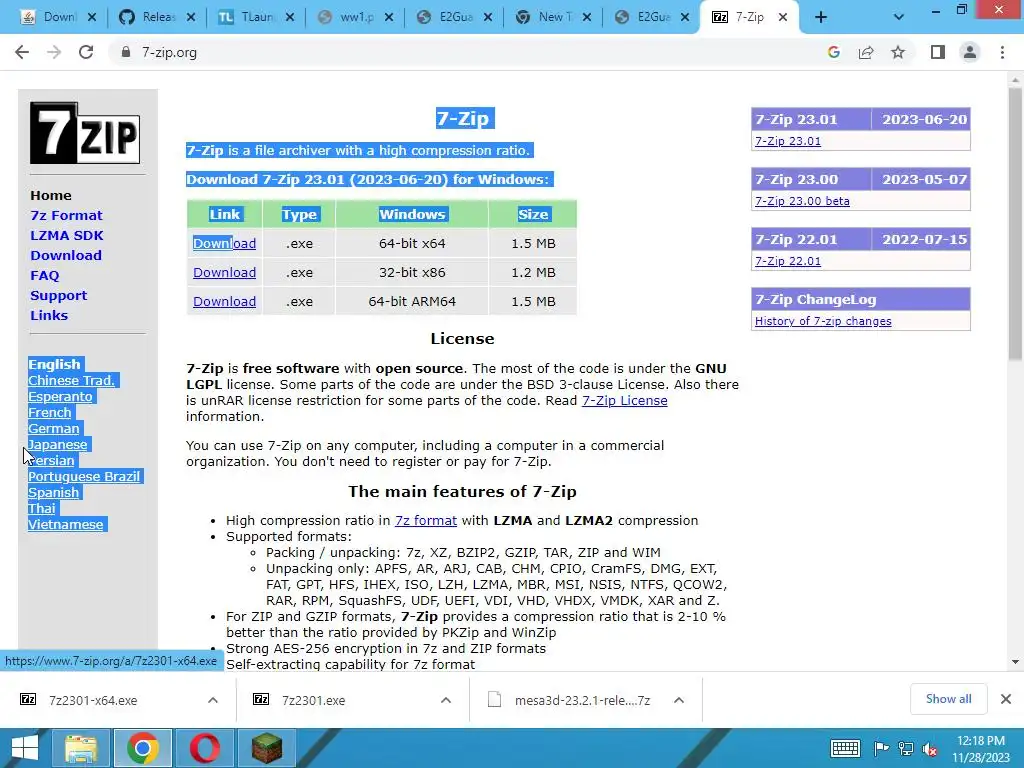This screenshot has height=768, width=1024.
Task: Switch language to Esperanto
Action: (60, 396)
